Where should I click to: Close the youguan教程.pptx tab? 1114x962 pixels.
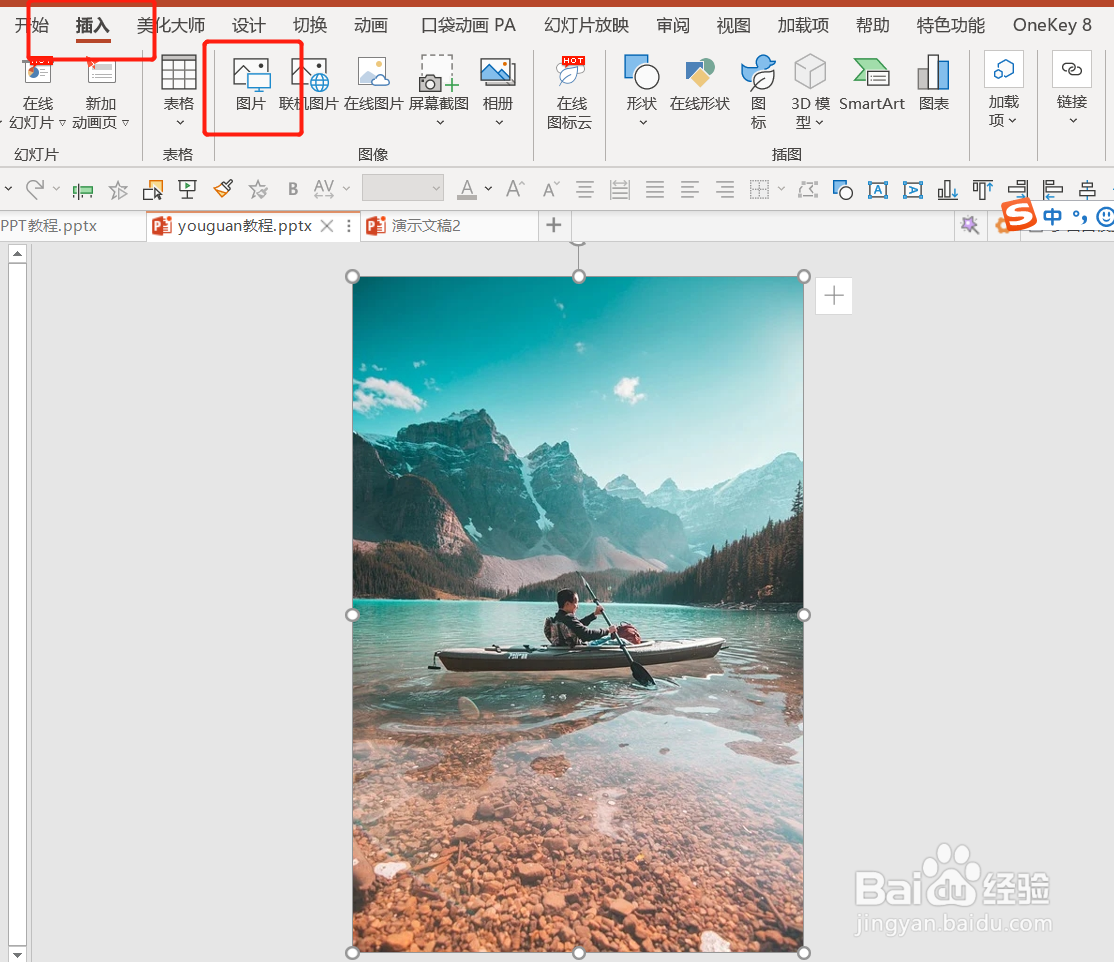(327, 226)
